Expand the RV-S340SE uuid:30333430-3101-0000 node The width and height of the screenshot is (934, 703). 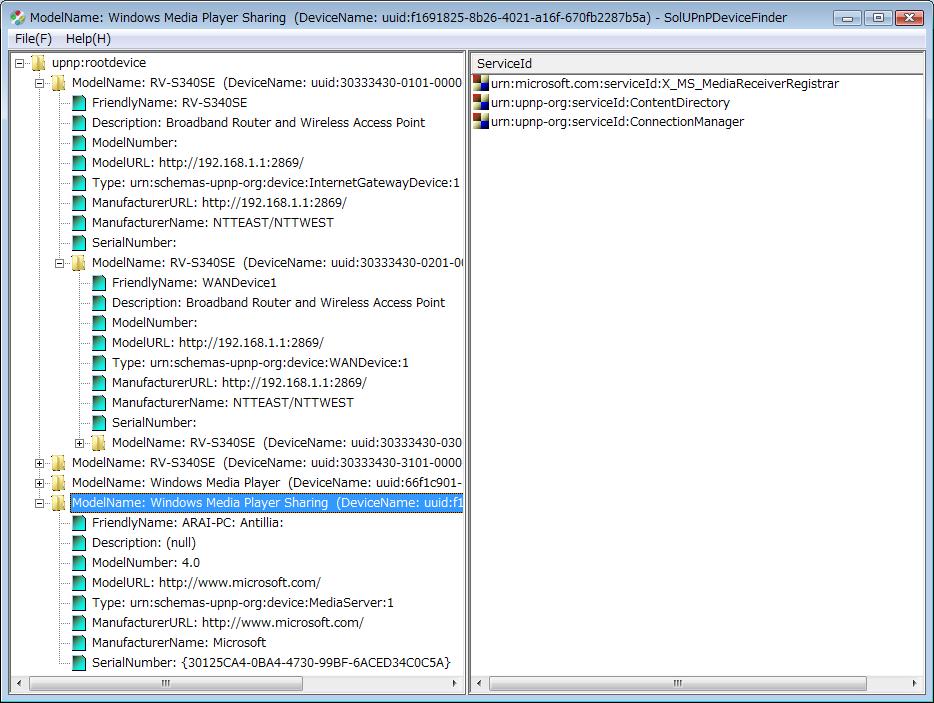(x=39, y=464)
